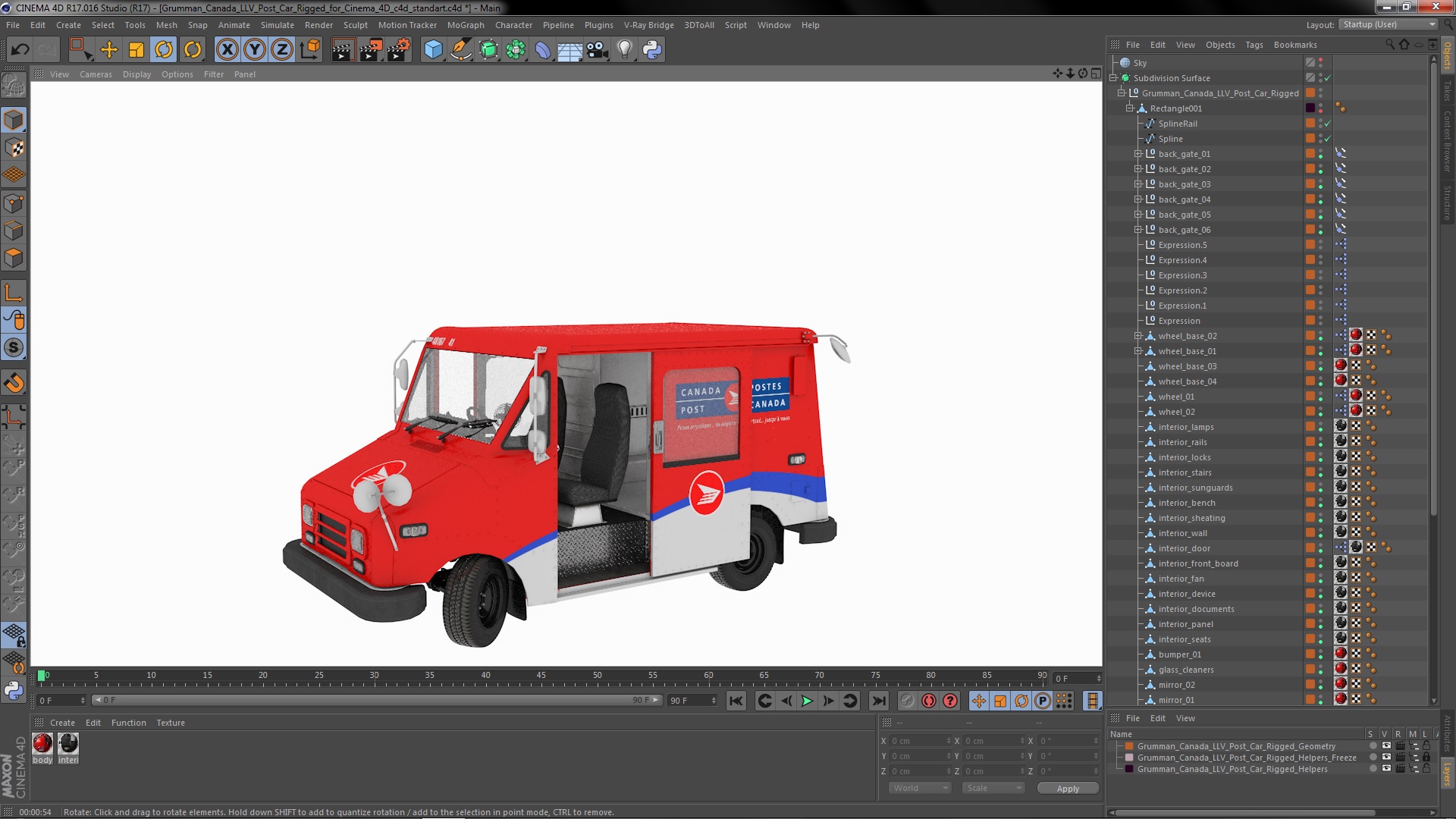Click the Light bulb object icon

pyautogui.click(x=624, y=50)
